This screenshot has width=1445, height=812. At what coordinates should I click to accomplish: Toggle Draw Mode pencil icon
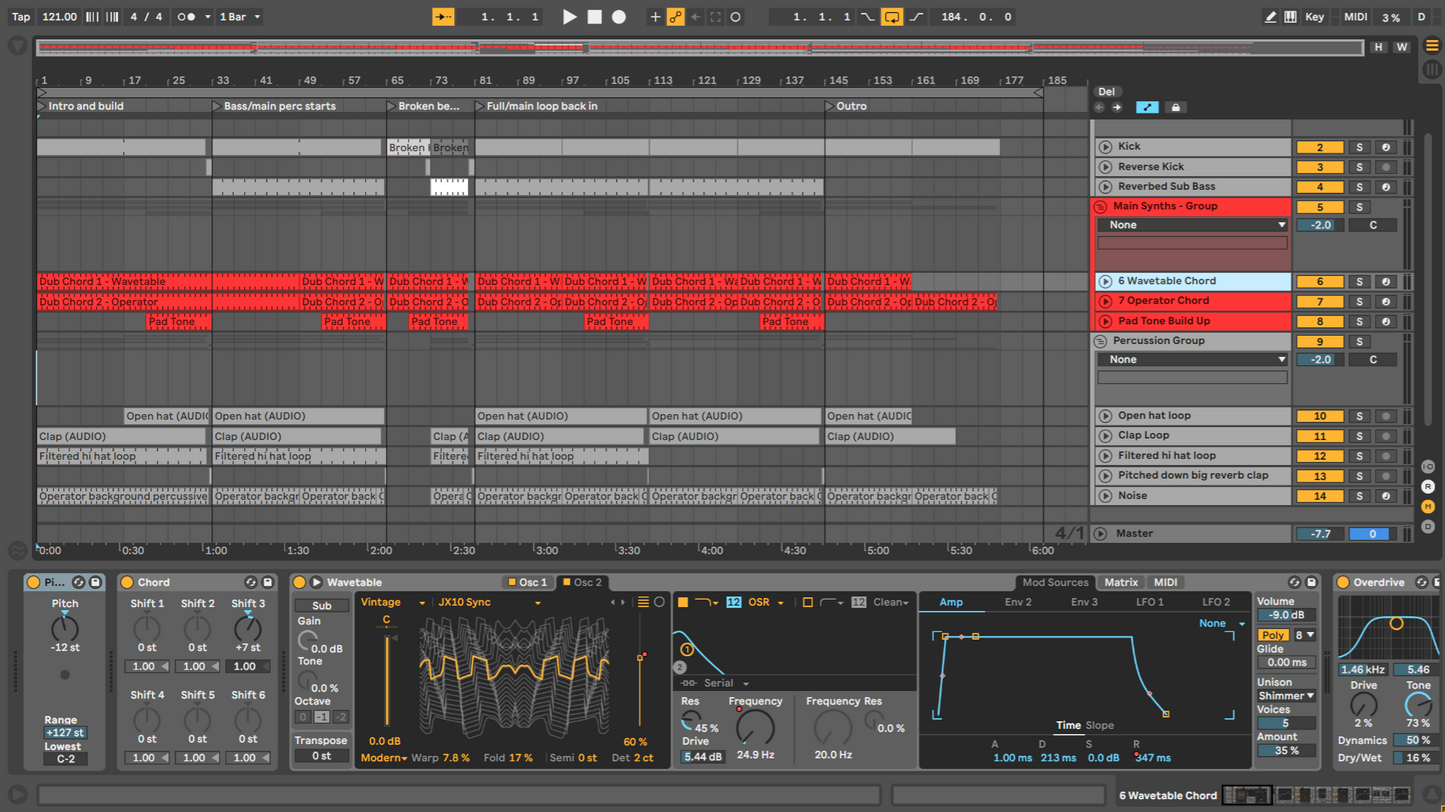[x=1270, y=17]
